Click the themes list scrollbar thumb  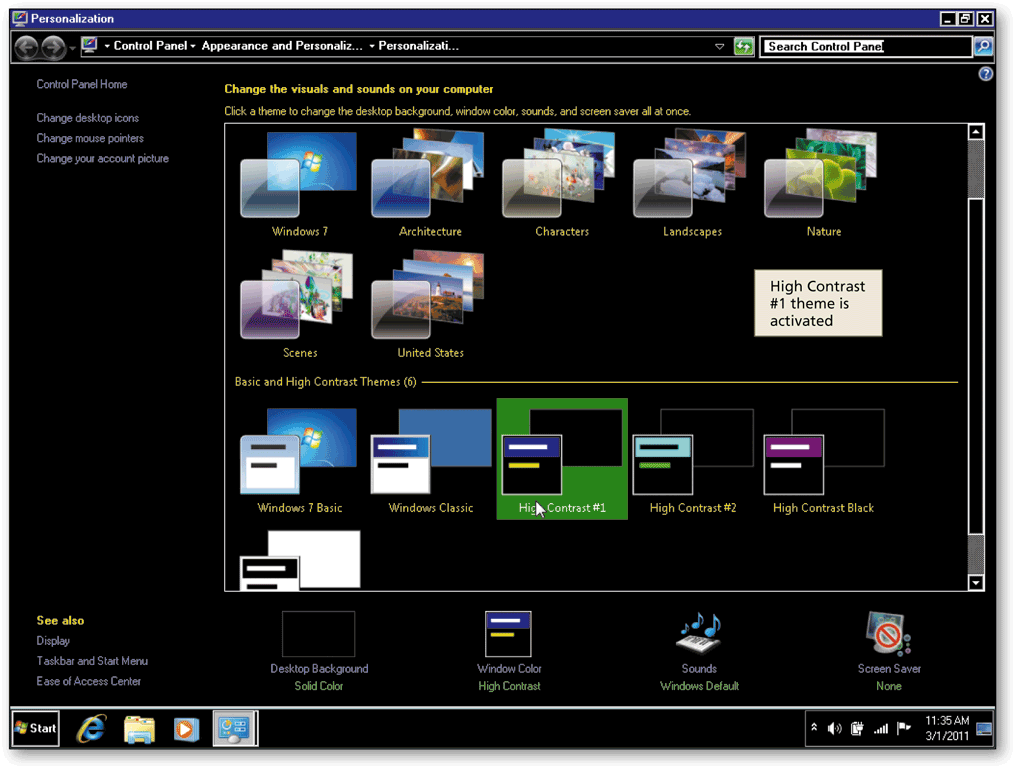pos(976,367)
